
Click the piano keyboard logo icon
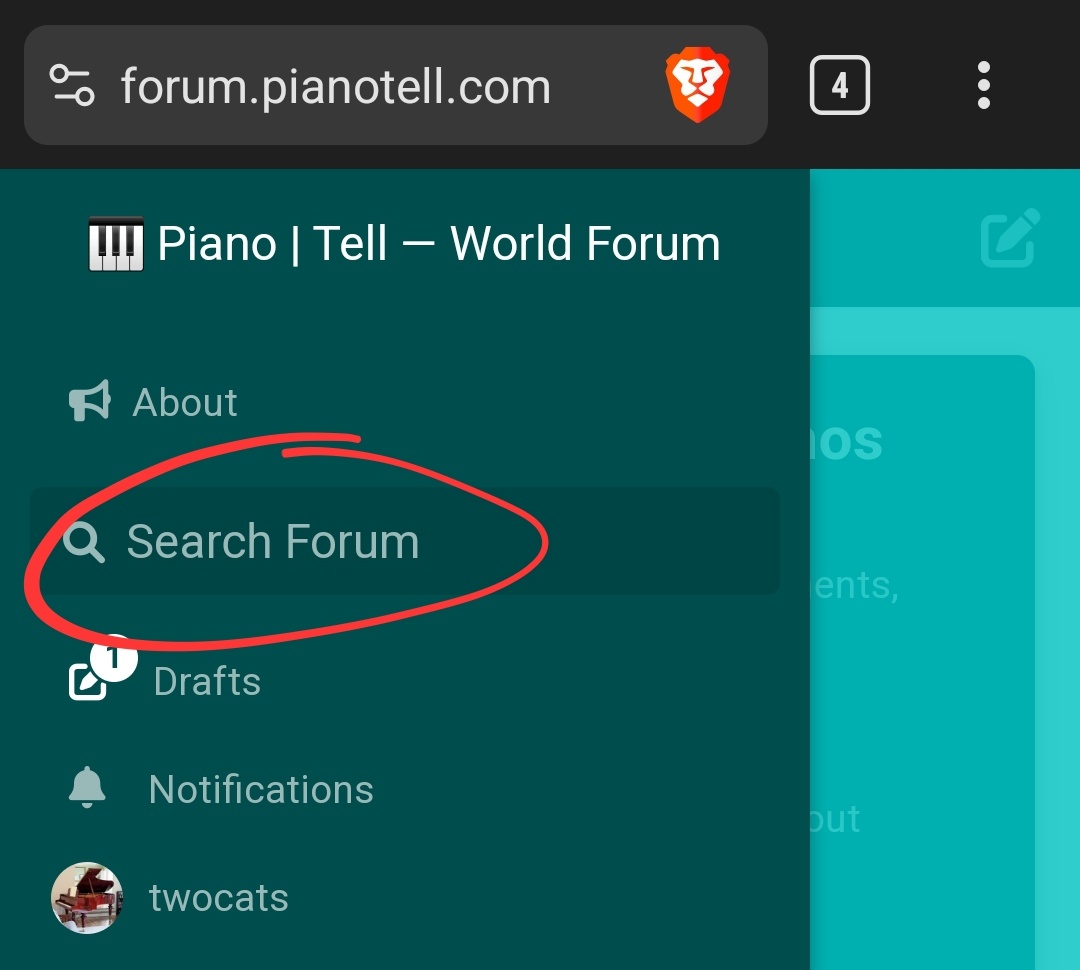[116, 244]
